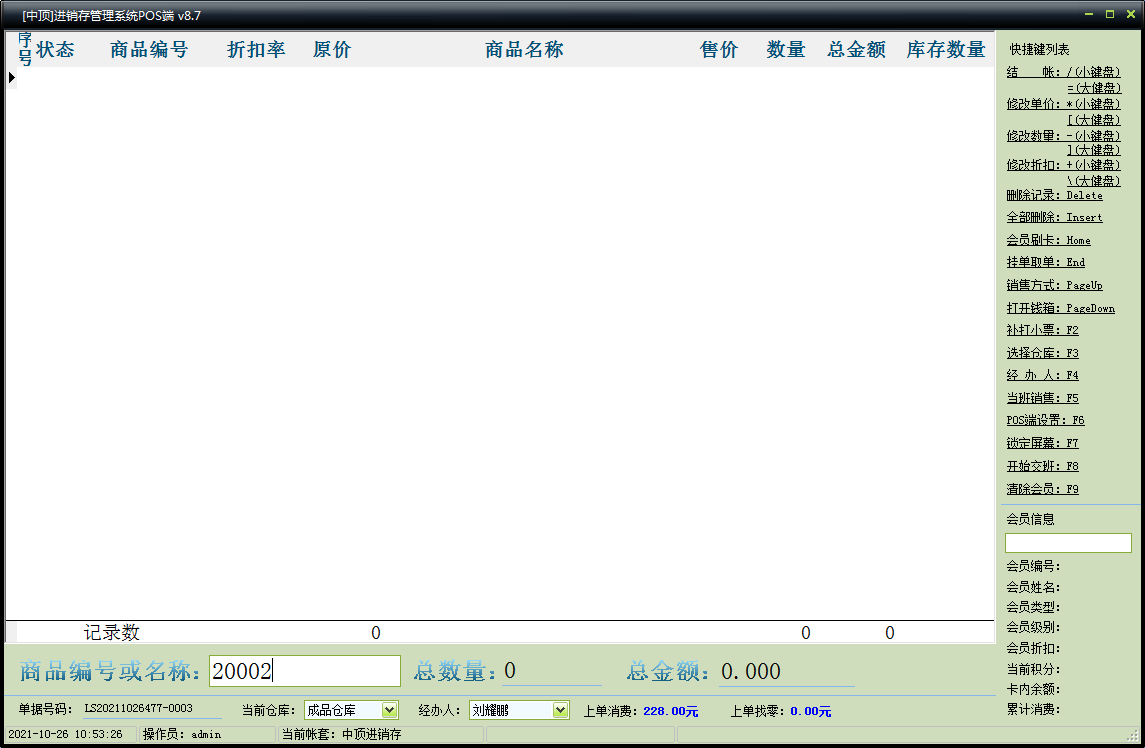1145x748 pixels.
Task: Open the 经办人 dropdown arrow
Action: (x=560, y=710)
